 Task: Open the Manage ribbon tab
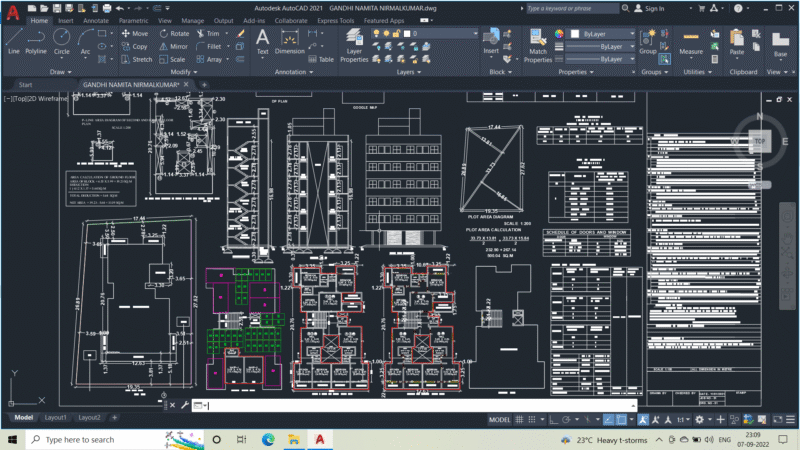[192, 21]
